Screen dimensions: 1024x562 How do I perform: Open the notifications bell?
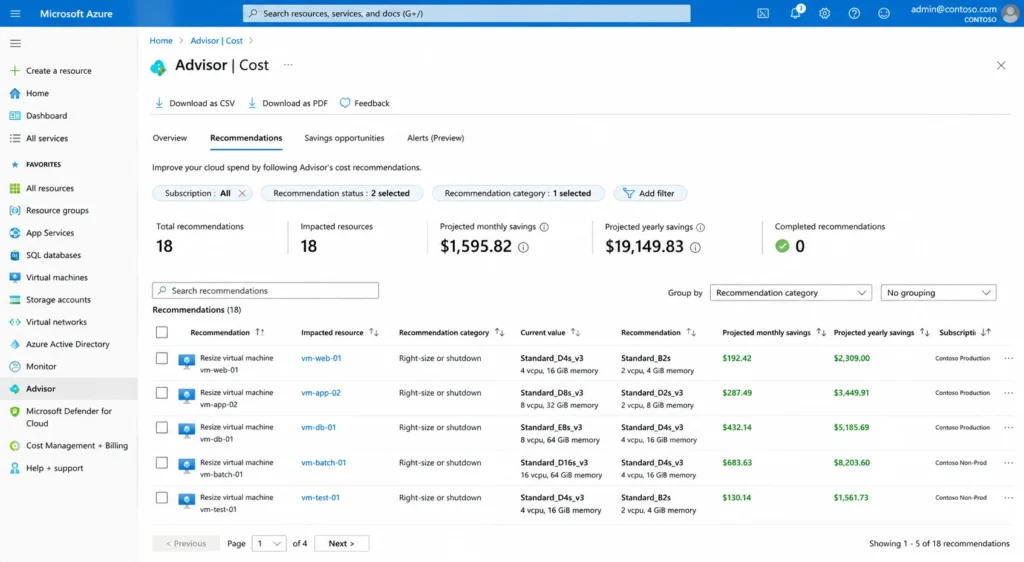click(795, 13)
